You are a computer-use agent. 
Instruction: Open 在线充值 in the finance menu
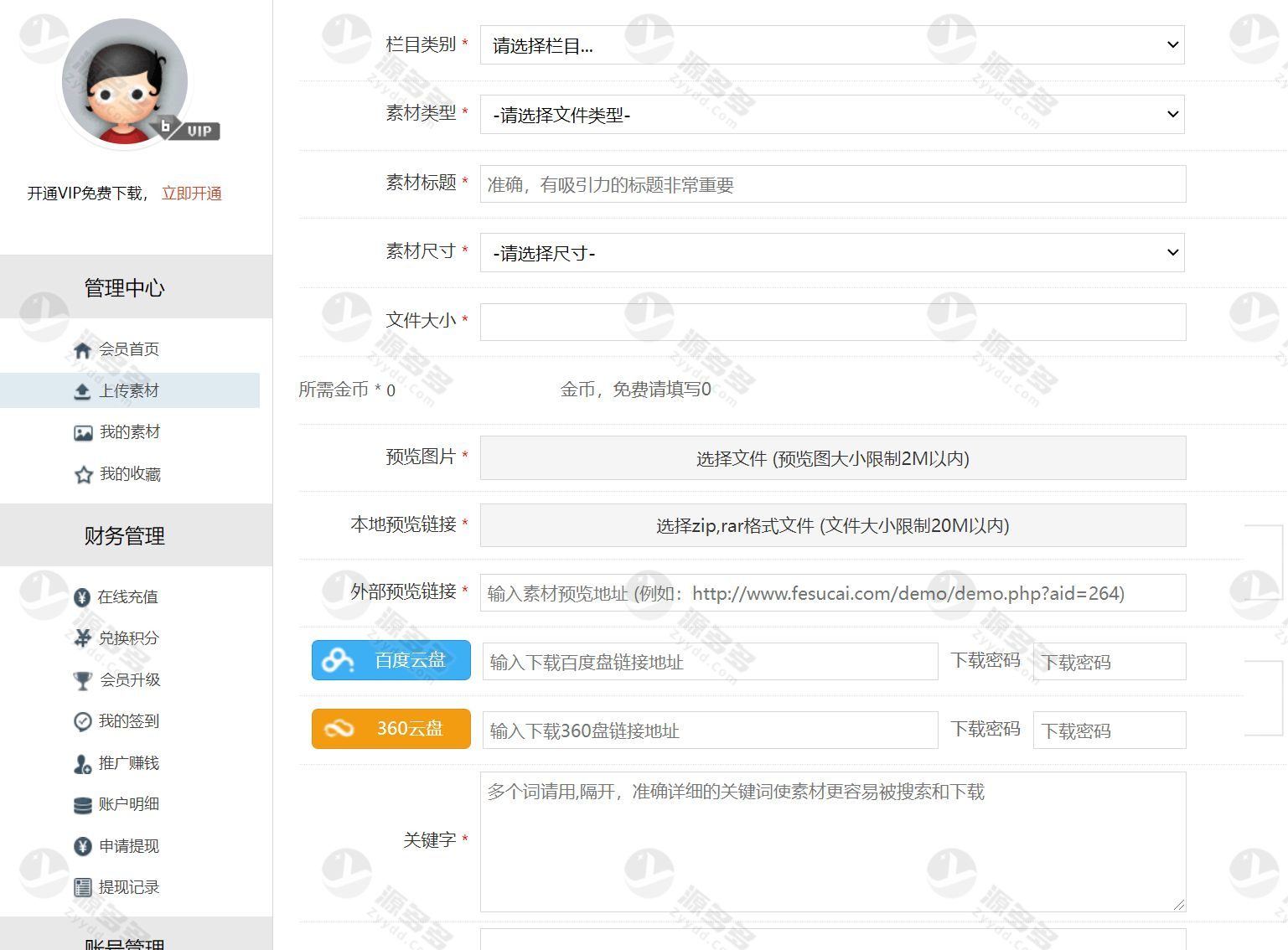pyautogui.click(x=127, y=597)
